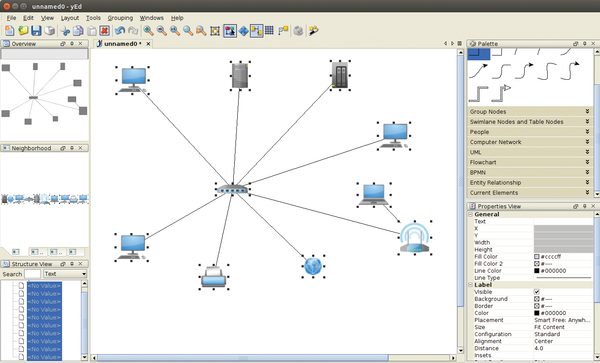Select the globe internet node on canvas
The image size is (600, 363).
click(x=313, y=266)
